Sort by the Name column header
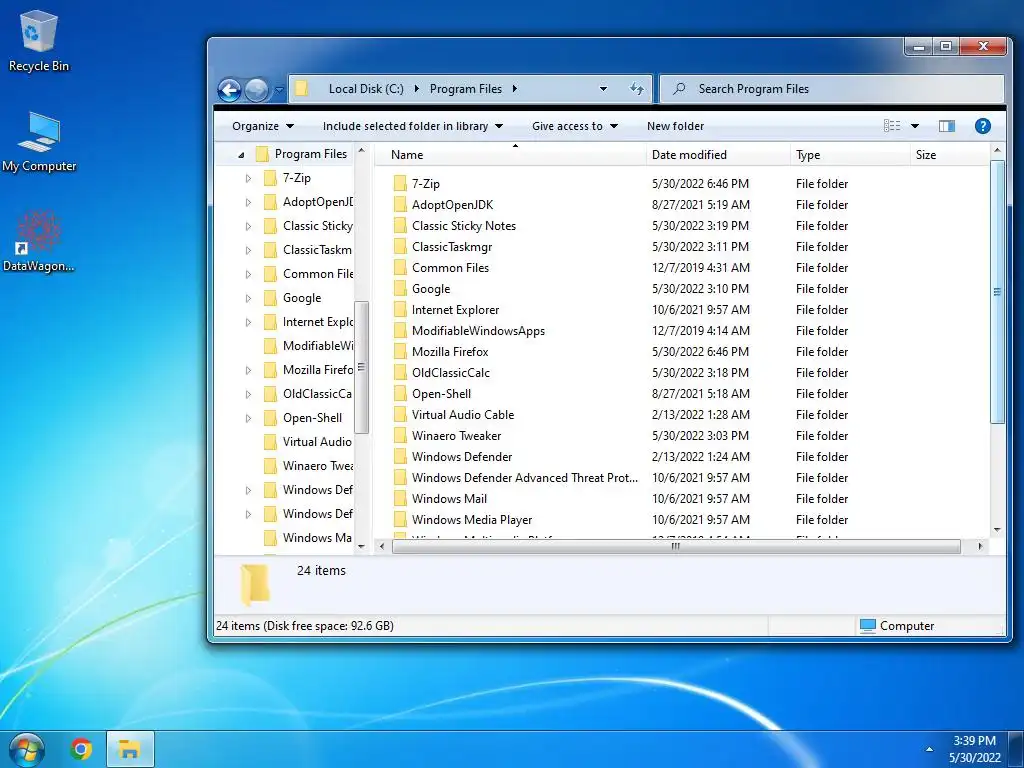 513,155
